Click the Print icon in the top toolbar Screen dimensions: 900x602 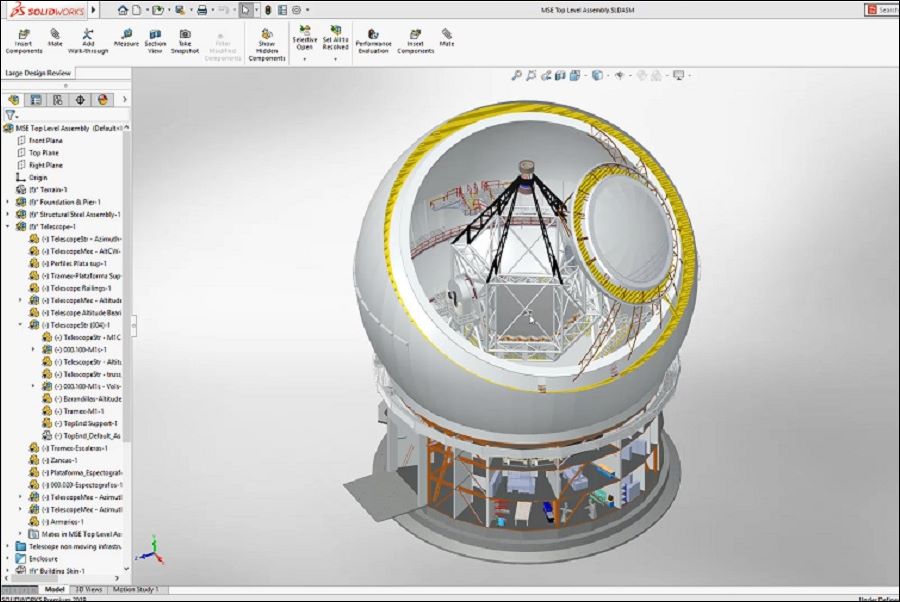[x=201, y=10]
